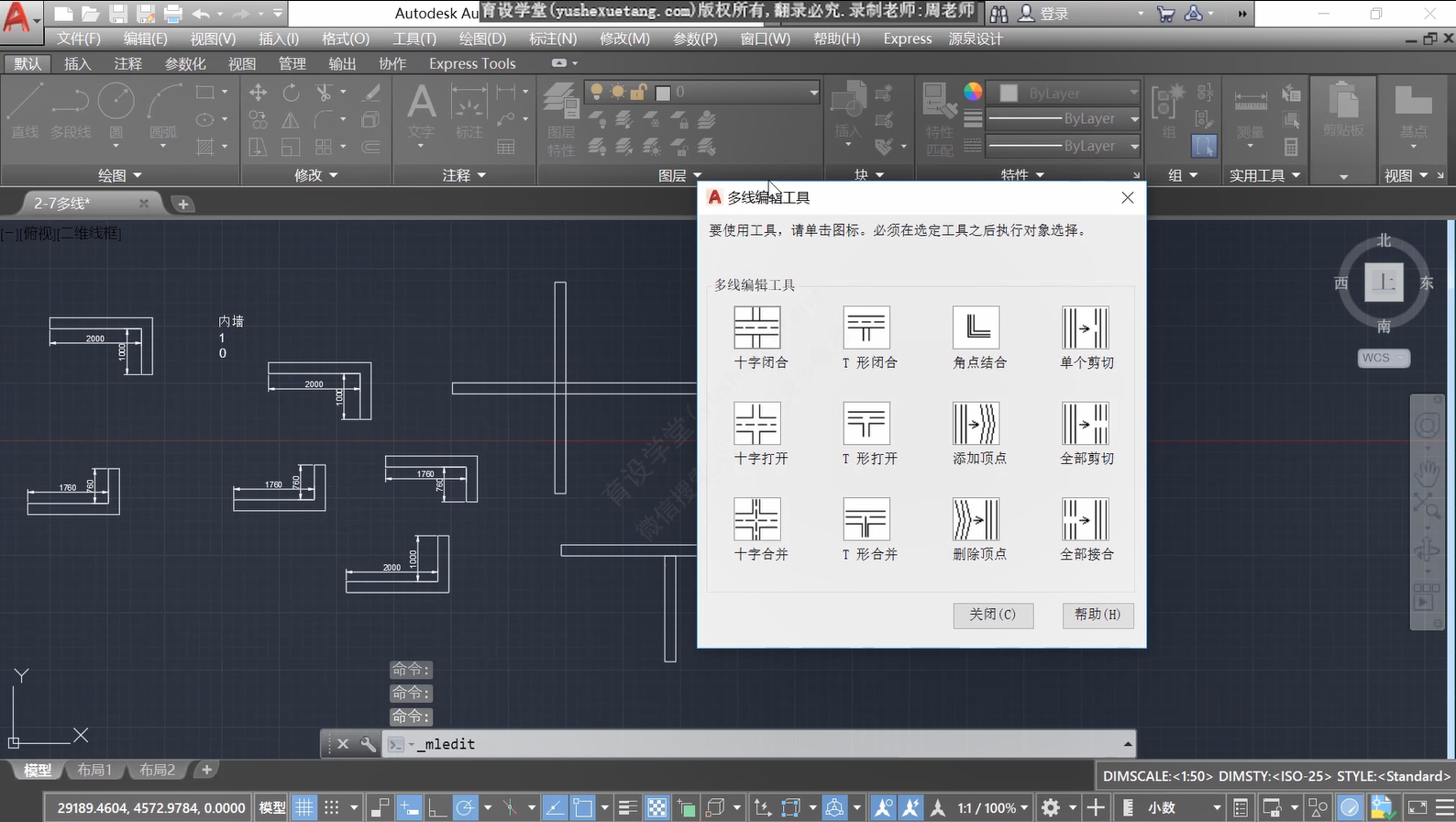1456x822 pixels.
Task: Switch to the Express Tools ribbon tab
Action: click(x=472, y=63)
